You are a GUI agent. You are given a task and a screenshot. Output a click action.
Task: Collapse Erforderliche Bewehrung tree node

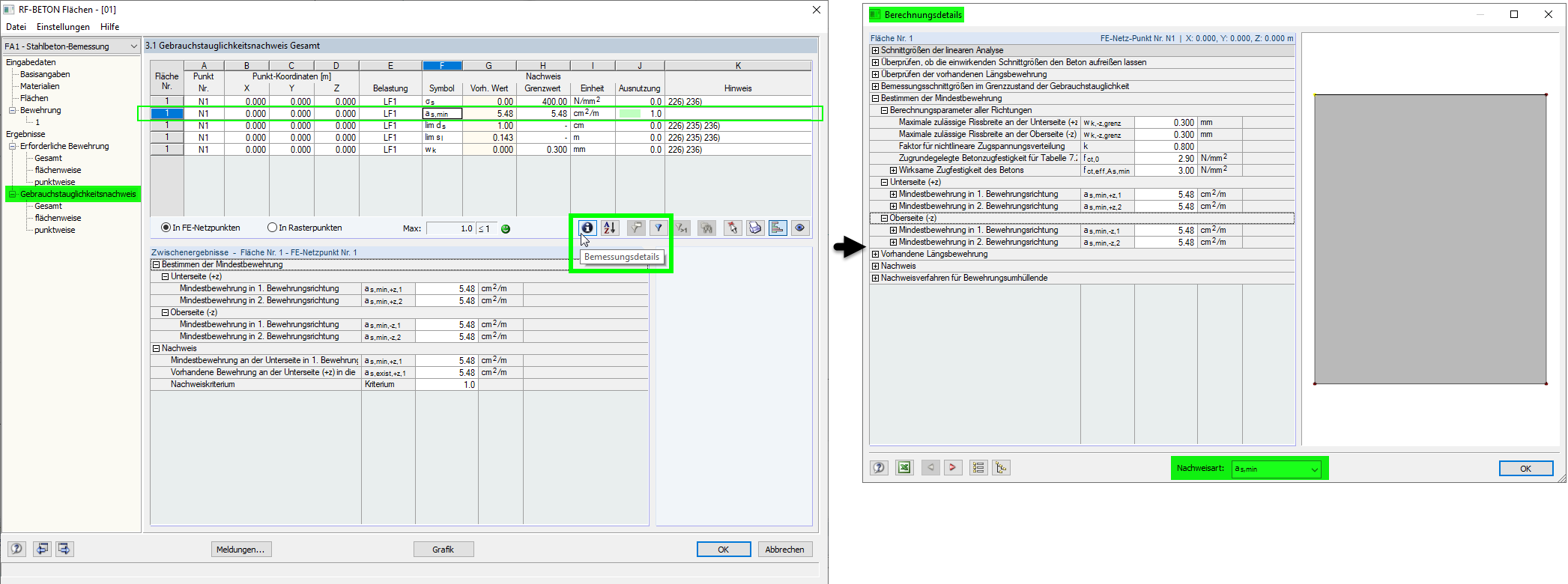pyautogui.click(x=12, y=146)
